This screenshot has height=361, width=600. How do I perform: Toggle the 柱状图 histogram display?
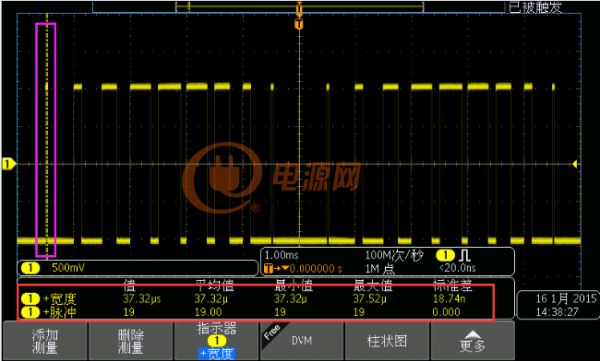[x=387, y=341]
